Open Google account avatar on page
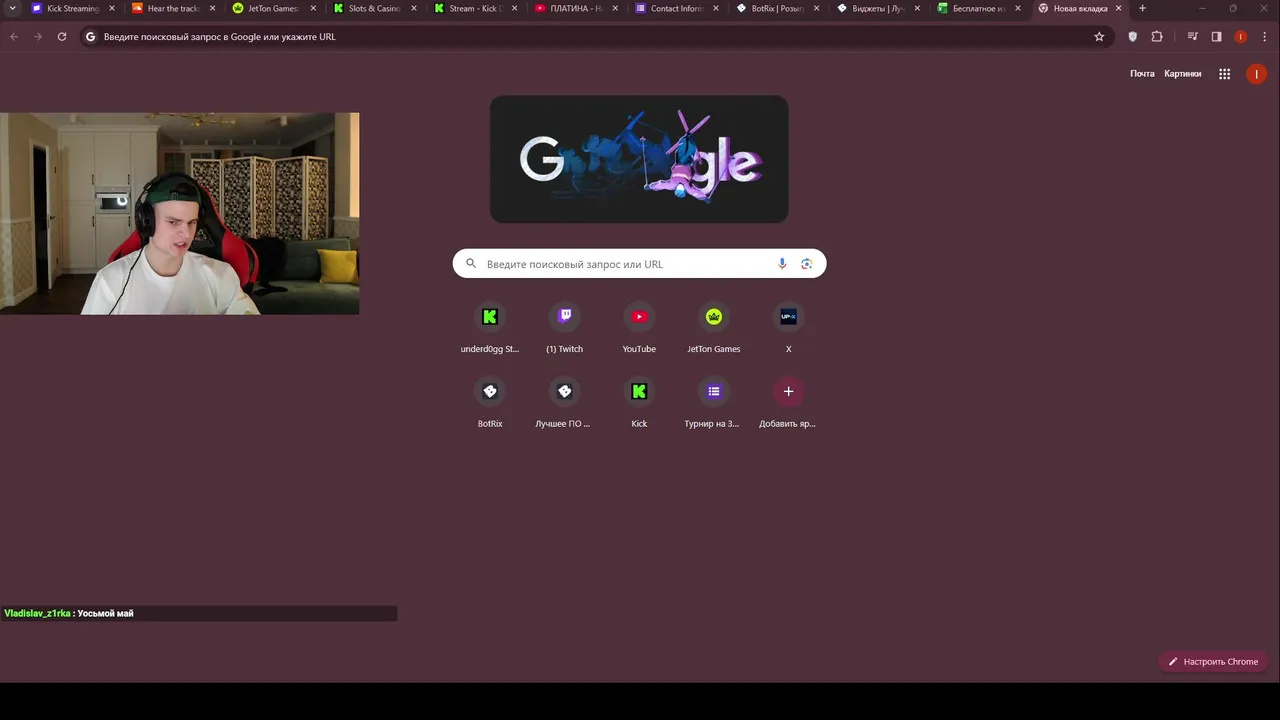 click(x=1256, y=74)
